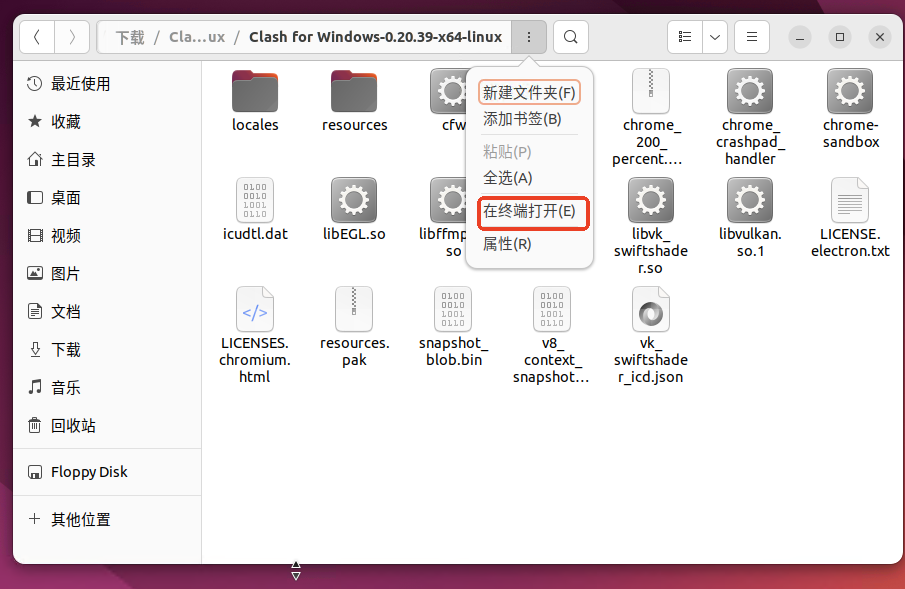Open the hamburger main menu
This screenshot has height=589, width=905.
pyautogui.click(x=752, y=38)
